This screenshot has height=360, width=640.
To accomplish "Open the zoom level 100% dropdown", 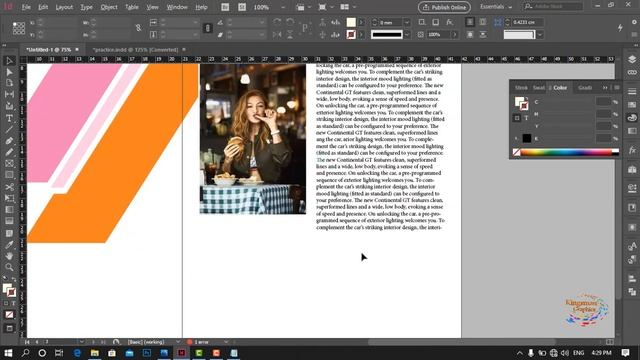I will (x=283, y=7).
